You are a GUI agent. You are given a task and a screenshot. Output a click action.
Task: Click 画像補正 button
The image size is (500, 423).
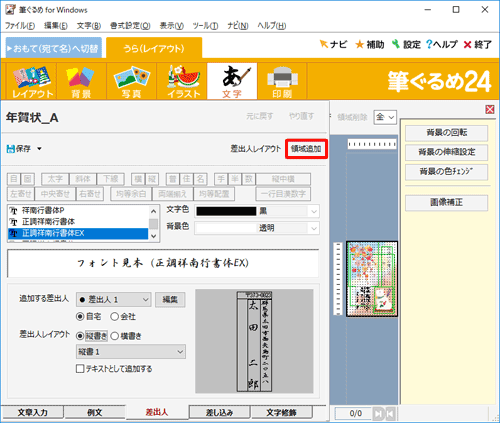[447, 203]
